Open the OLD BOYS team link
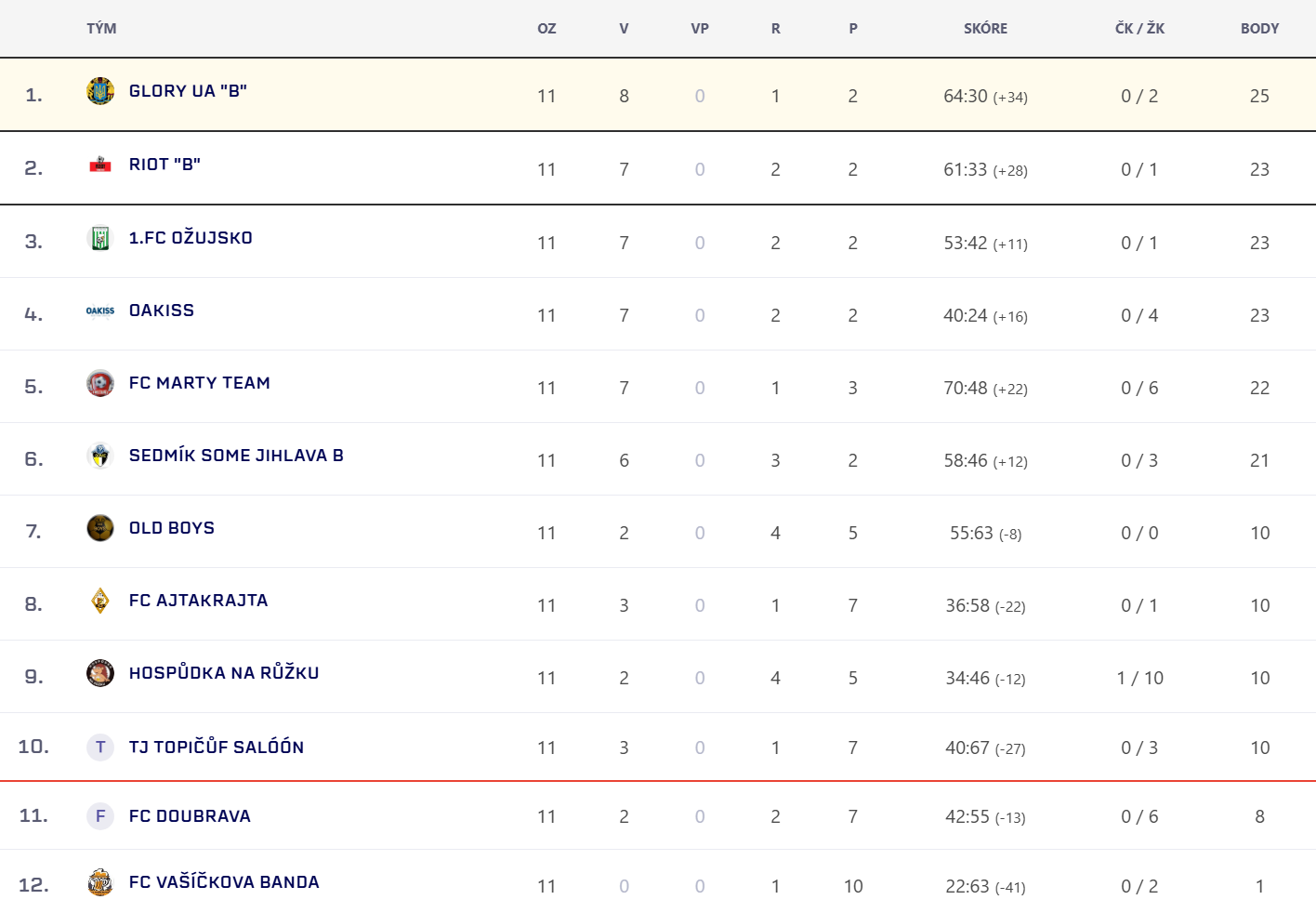The height and width of the screenshot is (913, 1316). 172,528
